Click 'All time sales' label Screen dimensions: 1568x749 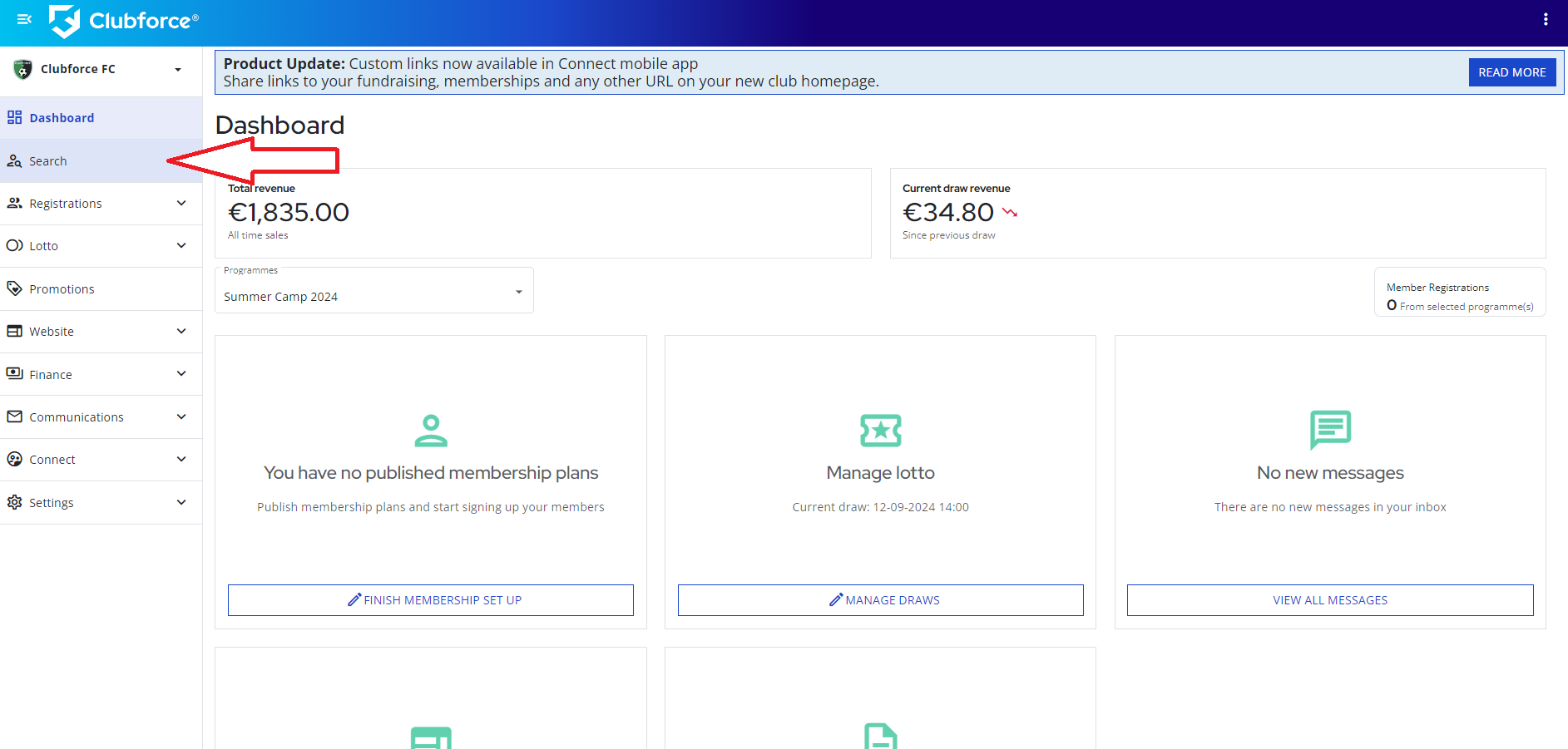coord(258,235)
